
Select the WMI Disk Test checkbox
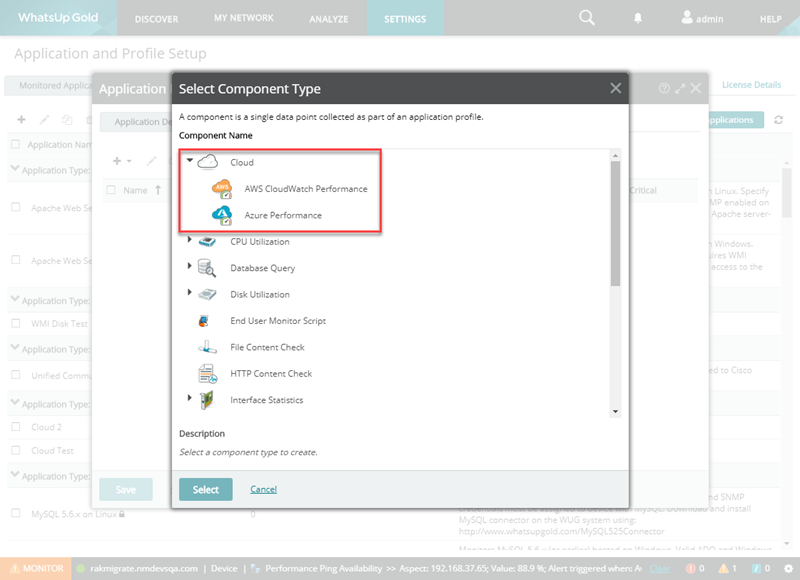point(16,323)
